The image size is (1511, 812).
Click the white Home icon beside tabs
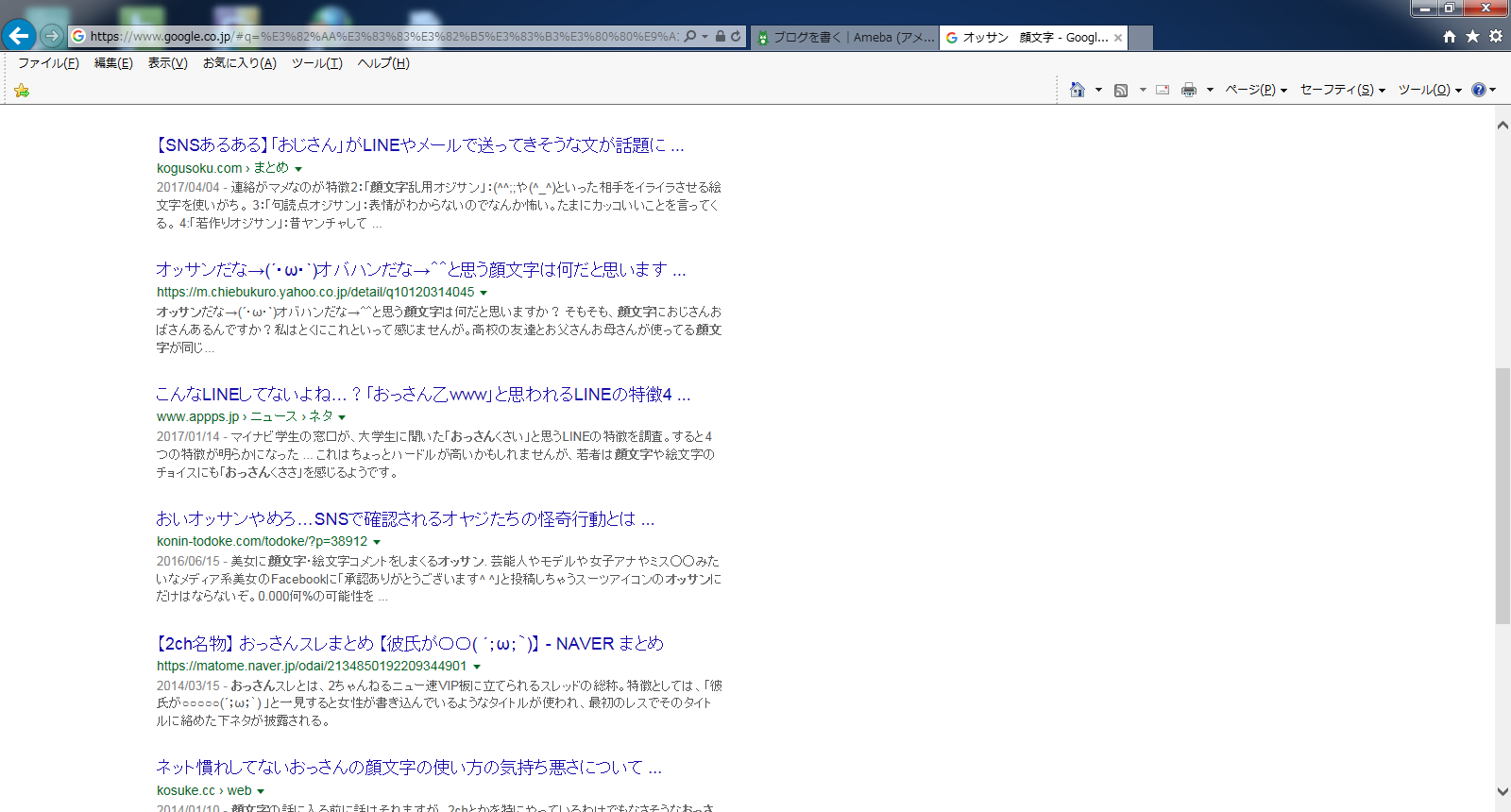[1450, 37]
